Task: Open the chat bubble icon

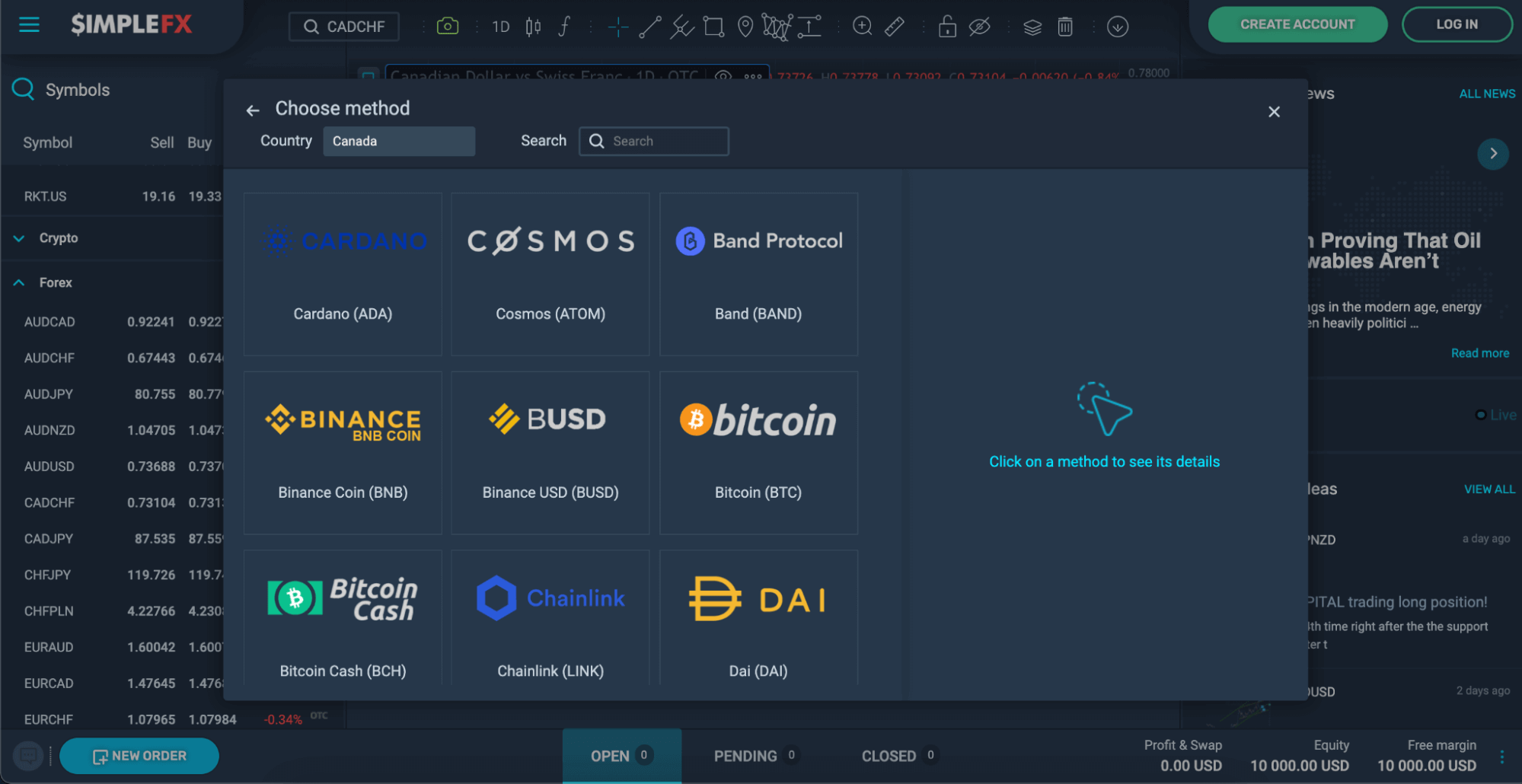Action: [x=28, y=756]
